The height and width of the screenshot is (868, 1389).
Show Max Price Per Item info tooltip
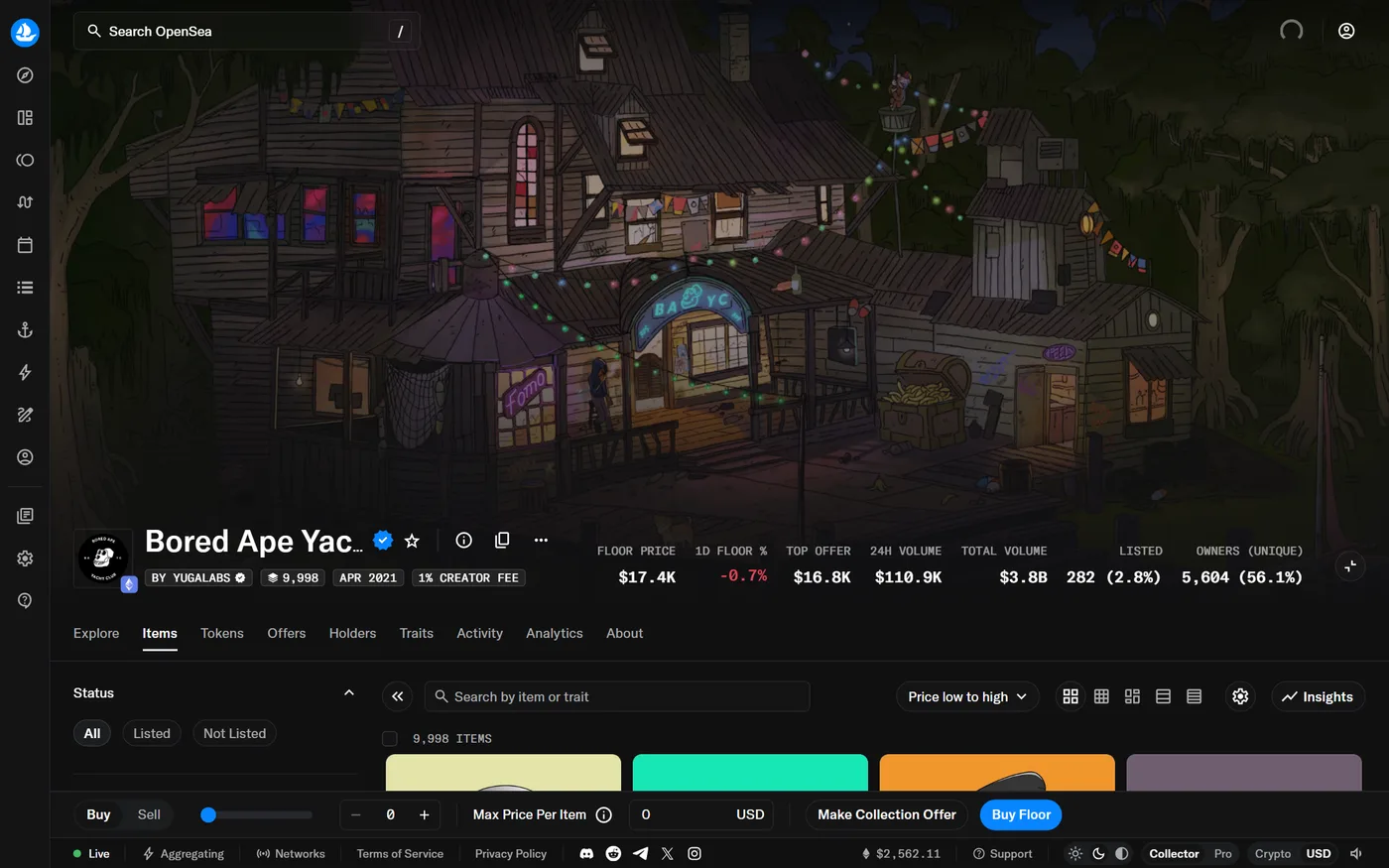coord(603,814)
